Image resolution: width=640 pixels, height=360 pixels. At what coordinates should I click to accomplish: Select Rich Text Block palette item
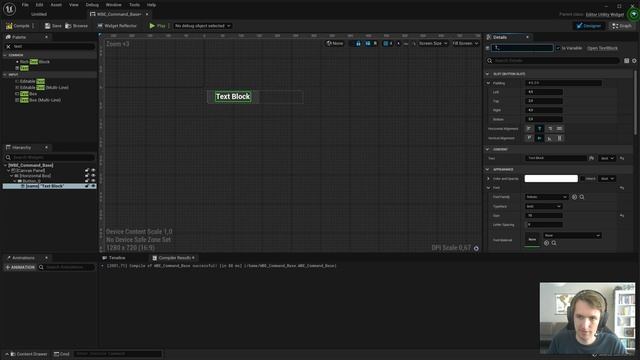34,62
